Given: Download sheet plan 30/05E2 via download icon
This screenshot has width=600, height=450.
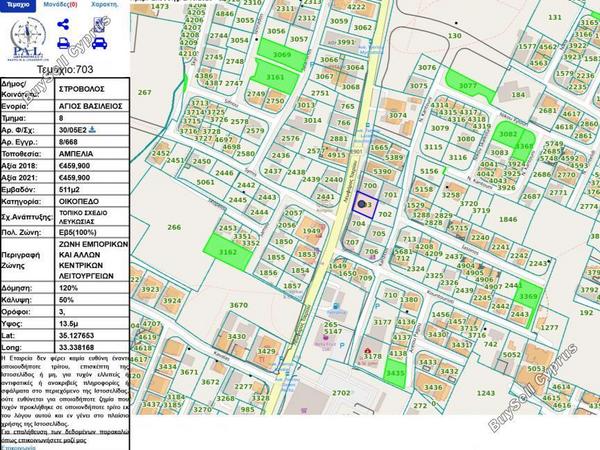Looking at the screenshot, I should click(92, 130).
